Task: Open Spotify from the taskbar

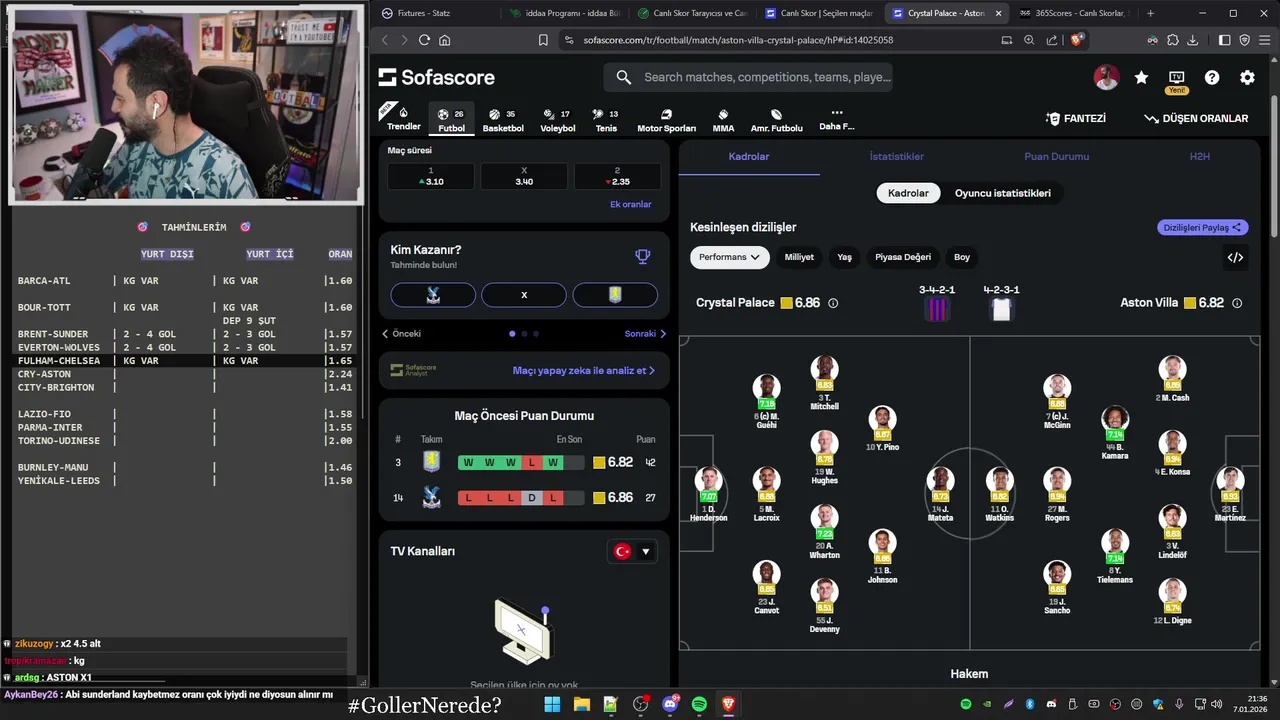Action: pyautogui.click(x=699, y=705)
